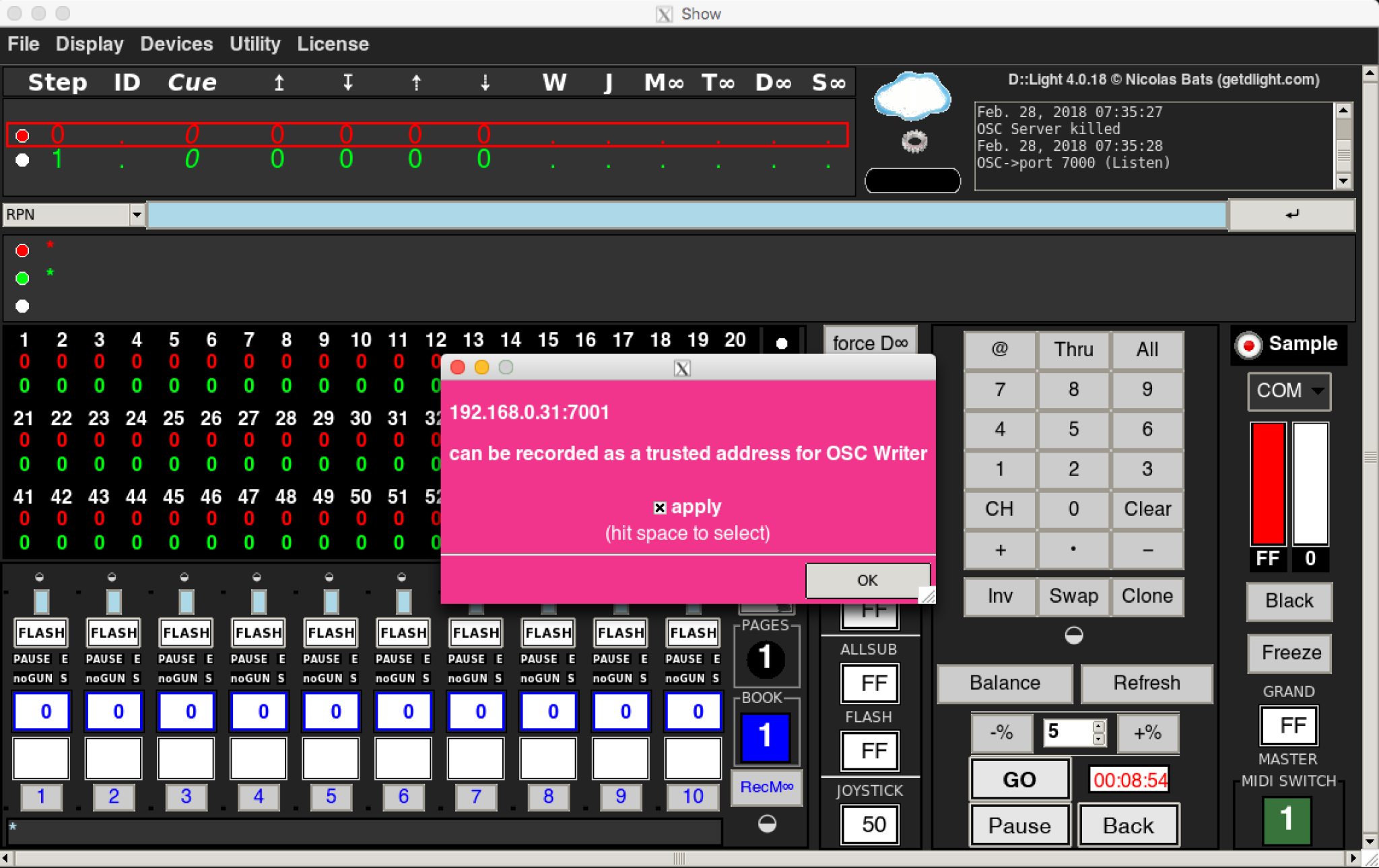Open the Devices menu
This screenshot has height=868, width=1379.
[x=176, y=44]
